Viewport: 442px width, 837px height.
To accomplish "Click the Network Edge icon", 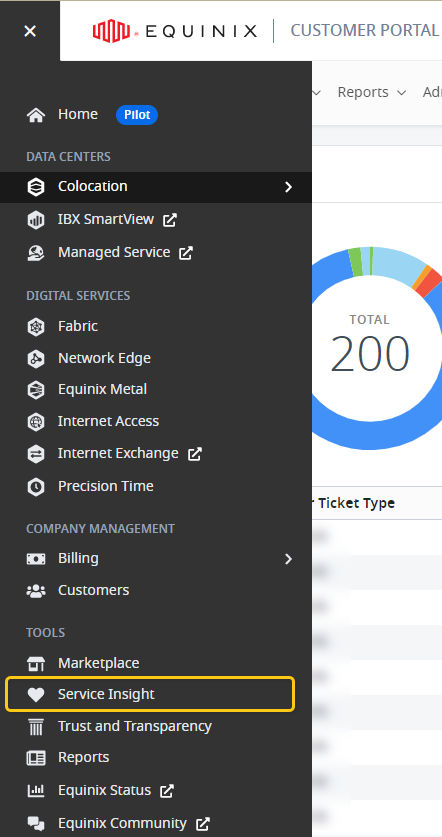I will 36,358.
